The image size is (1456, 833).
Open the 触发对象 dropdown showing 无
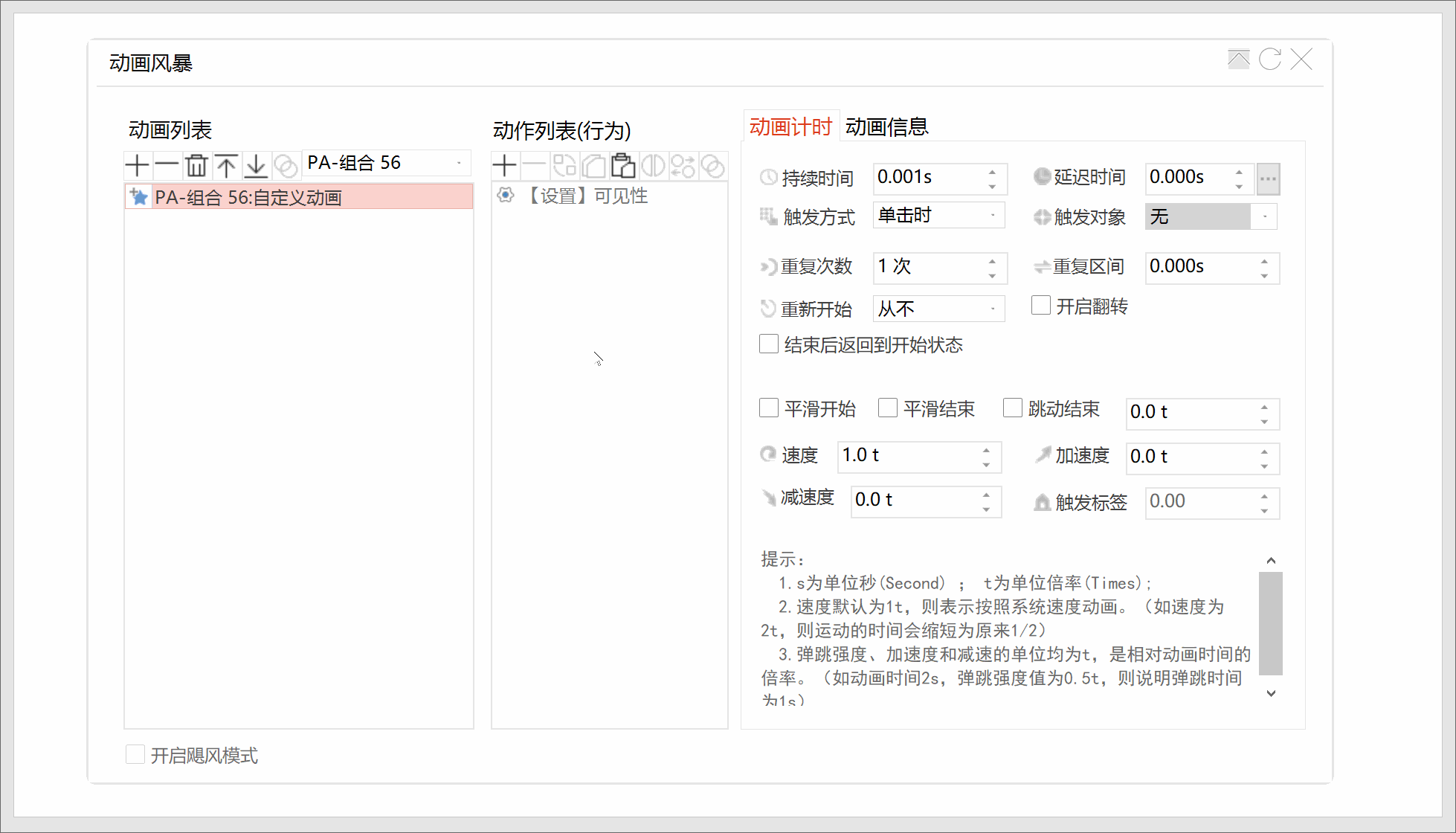pos(1211,216)
